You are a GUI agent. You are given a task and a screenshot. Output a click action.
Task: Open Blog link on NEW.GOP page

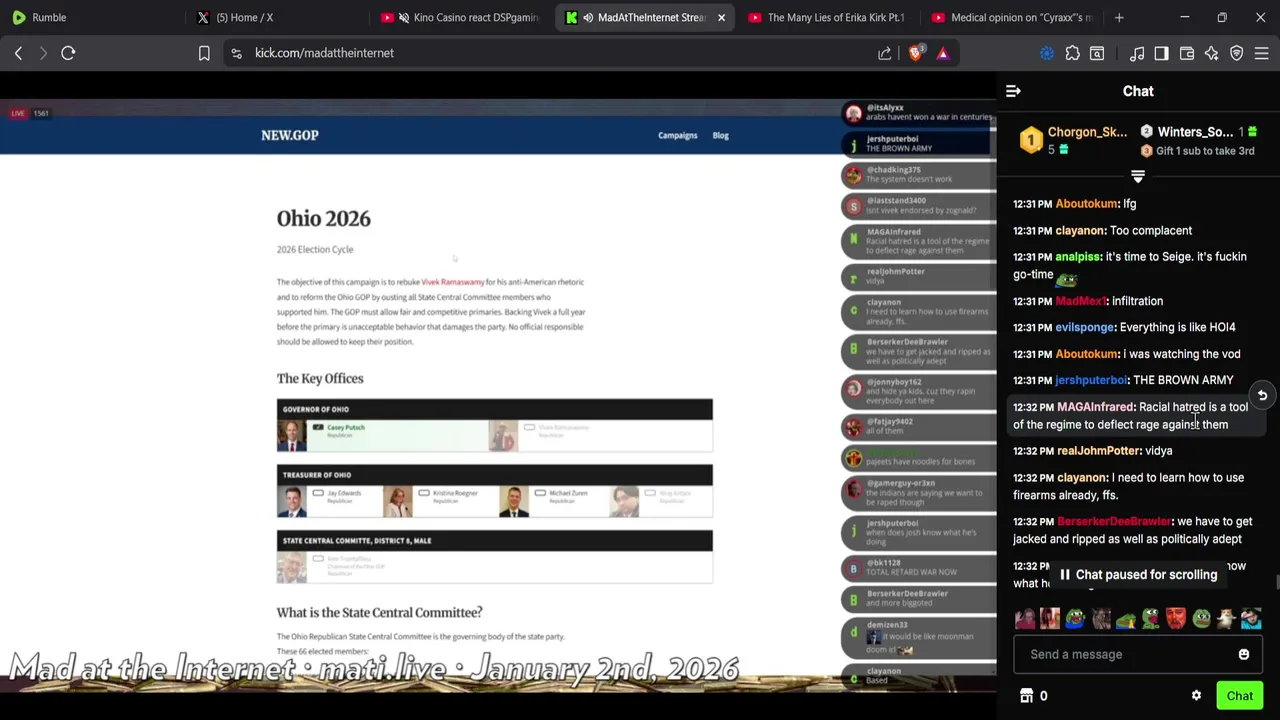point(720,135)
